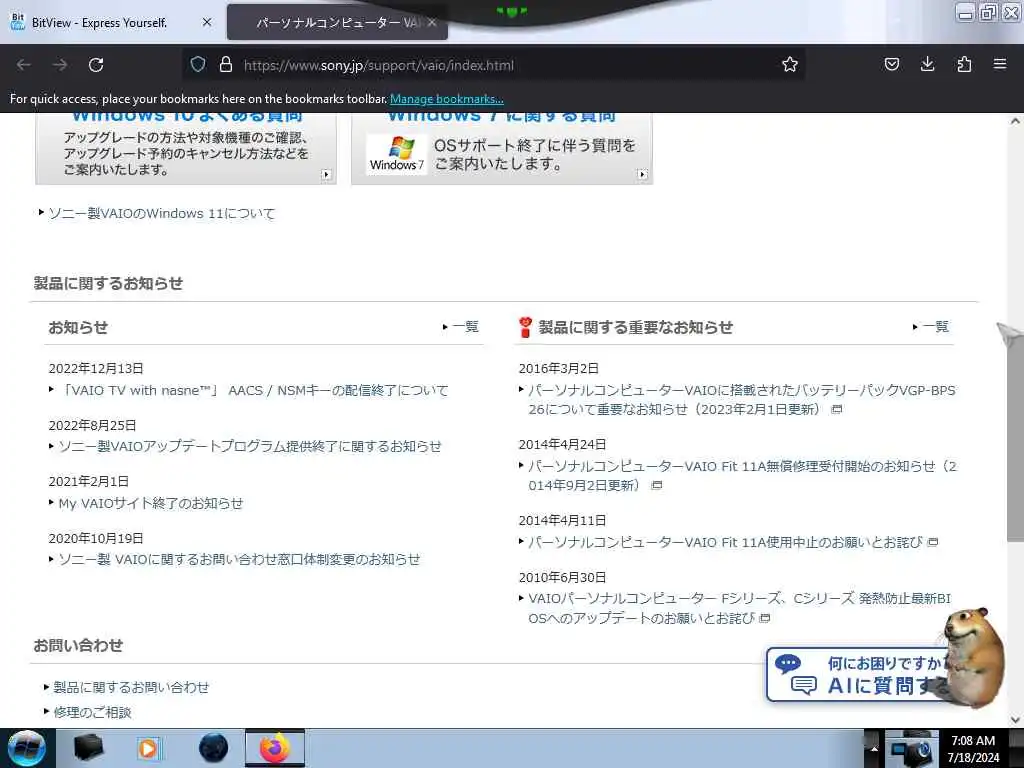Image resolution: width=1024 pixels, height=768 pixels.
Task: Open 一覧 link beside 製品に関する重要なお知らせ
Action: pyautogui.click(x=935, y=327)
